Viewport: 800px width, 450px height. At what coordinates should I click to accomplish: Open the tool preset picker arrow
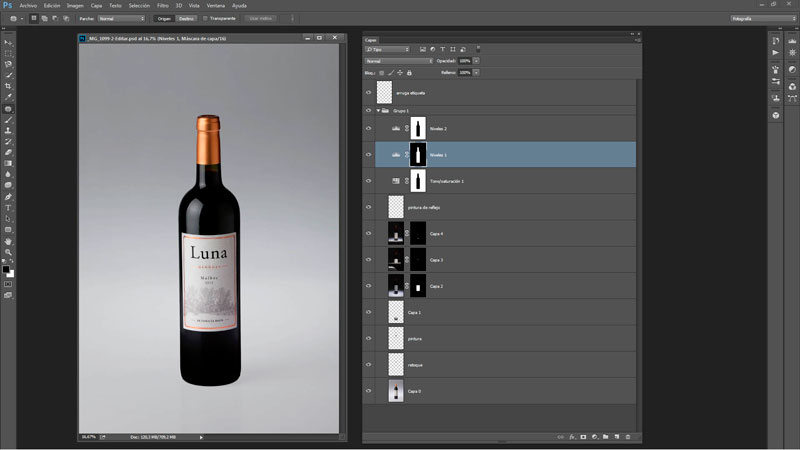(22, 18)
